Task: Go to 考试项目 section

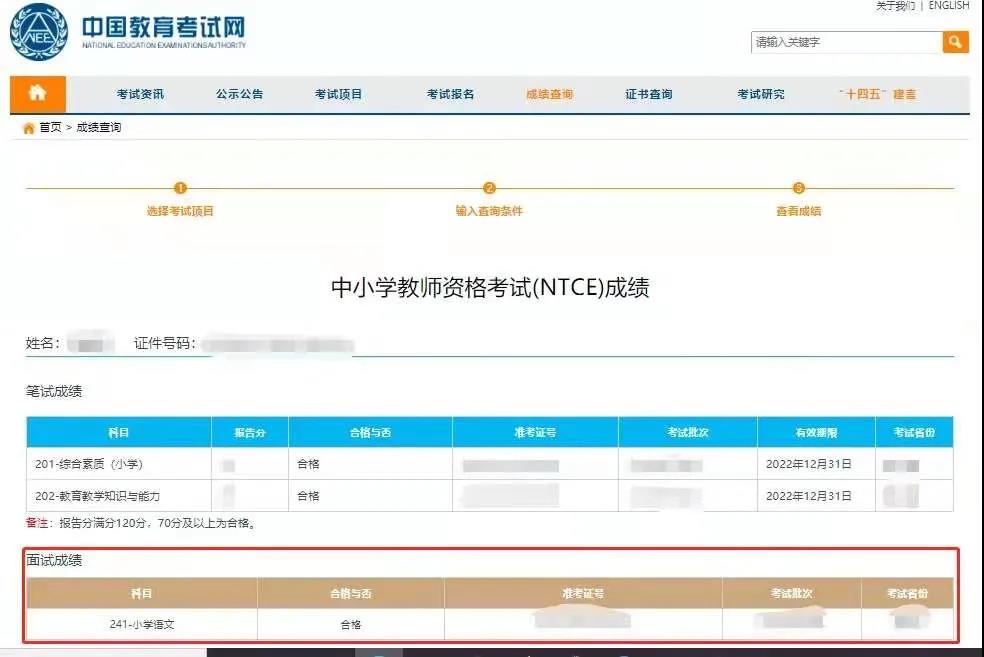Action: 338,95
